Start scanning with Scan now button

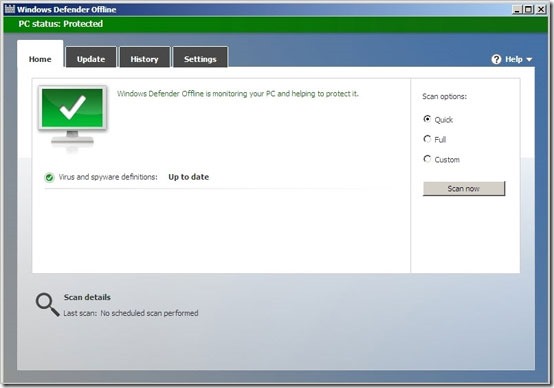464,189
